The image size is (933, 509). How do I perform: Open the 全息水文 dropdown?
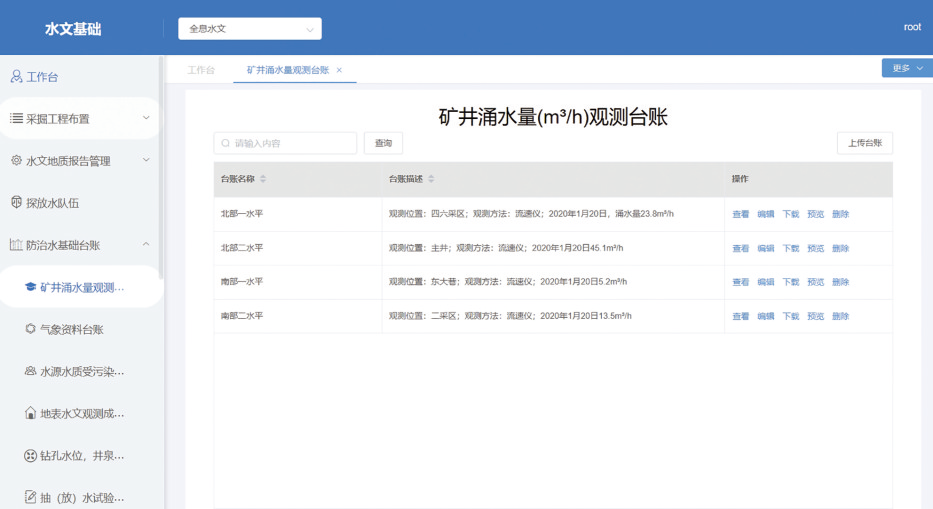coord(250,29)
